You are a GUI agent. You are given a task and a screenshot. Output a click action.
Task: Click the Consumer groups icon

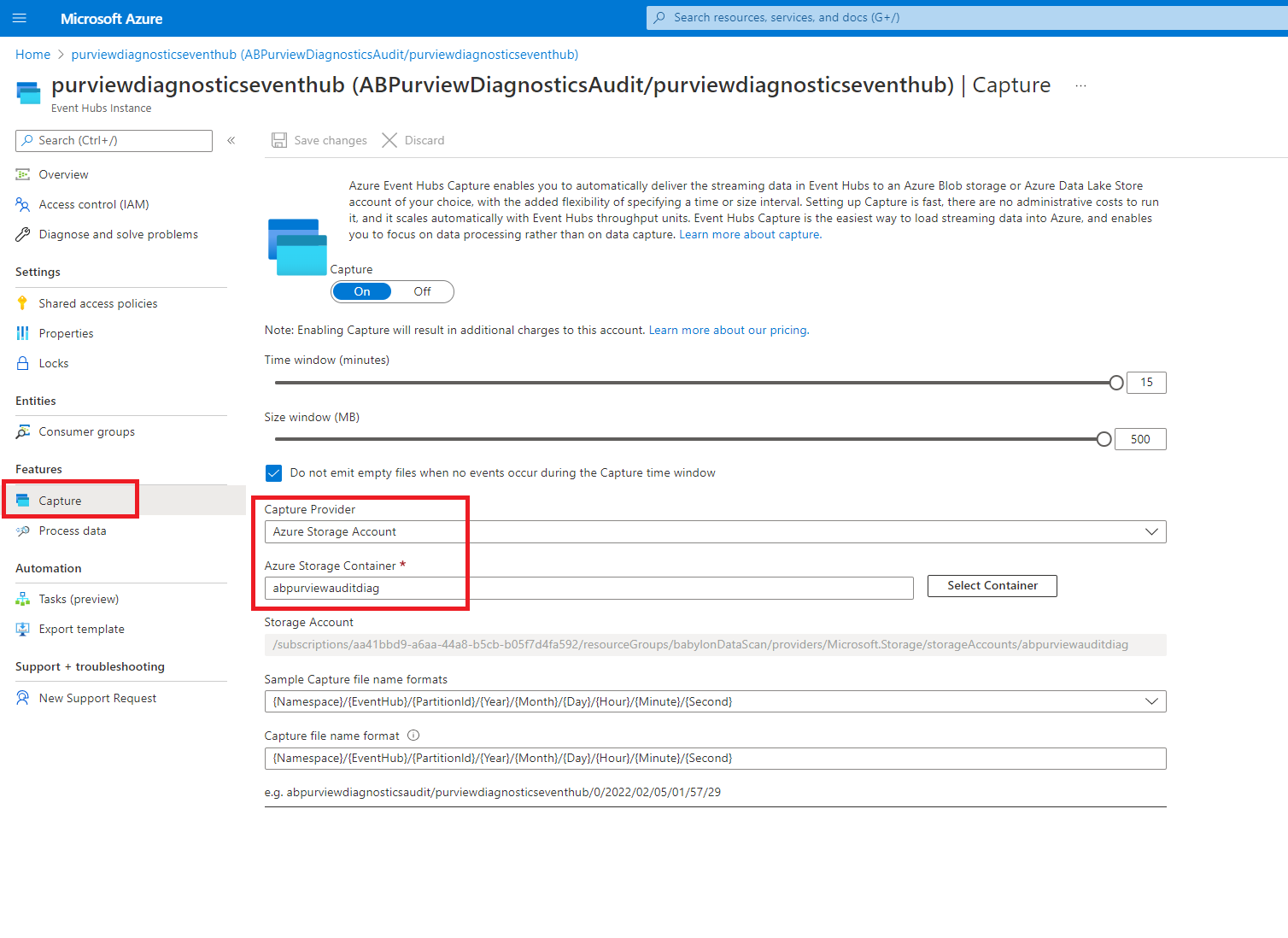[x=23, y=431]
